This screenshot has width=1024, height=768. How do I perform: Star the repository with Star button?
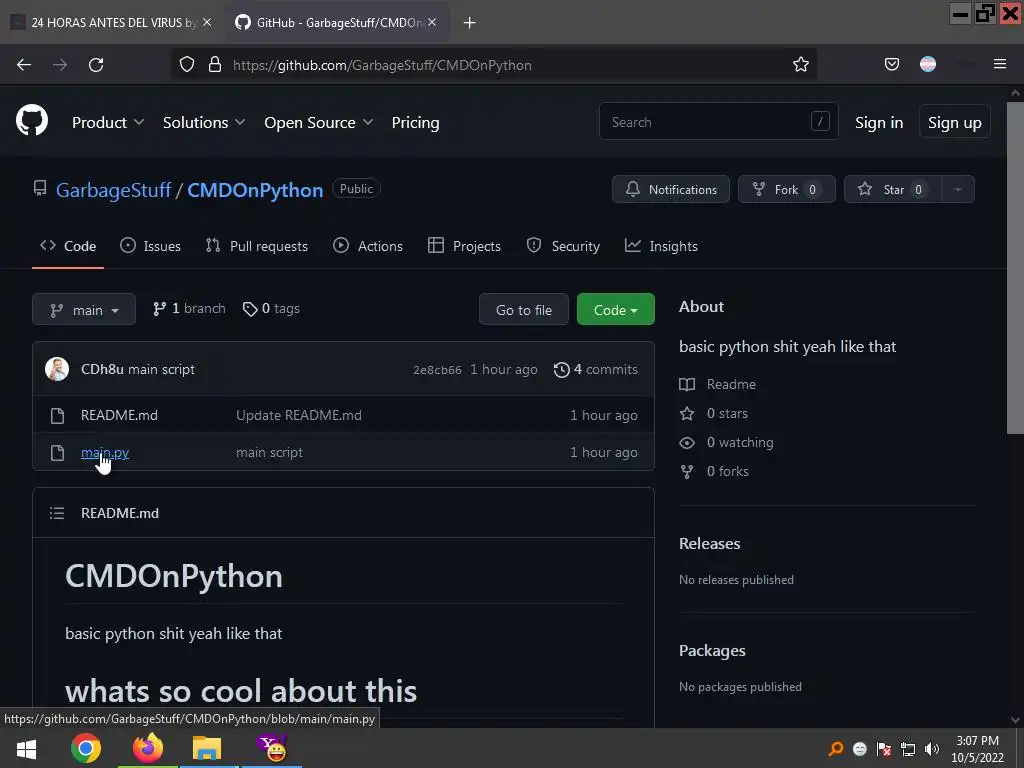click(893, 189)
